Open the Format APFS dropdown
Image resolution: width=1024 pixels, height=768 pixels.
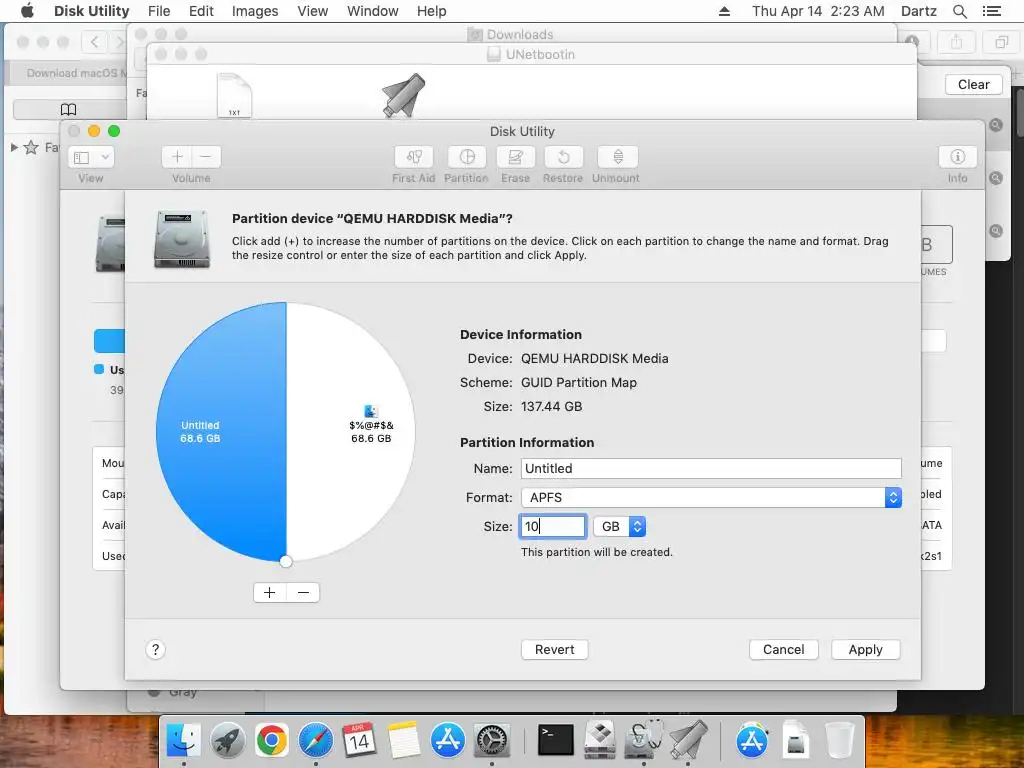click(x=711, y=498)
